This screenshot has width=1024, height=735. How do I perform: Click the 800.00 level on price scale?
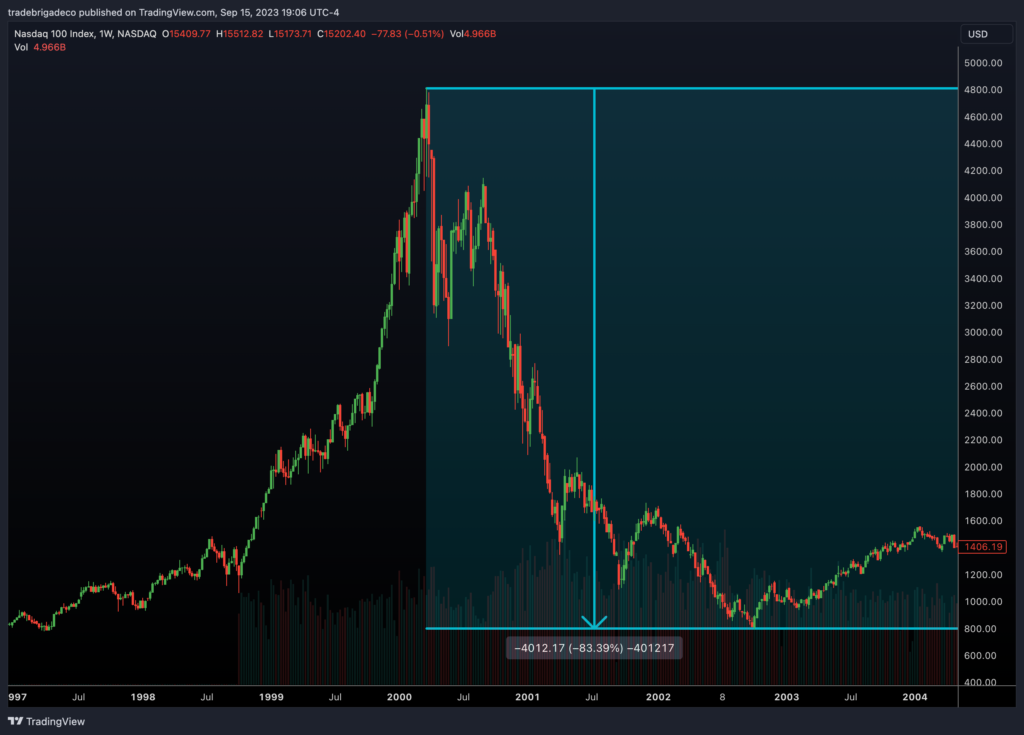(984, 629)
